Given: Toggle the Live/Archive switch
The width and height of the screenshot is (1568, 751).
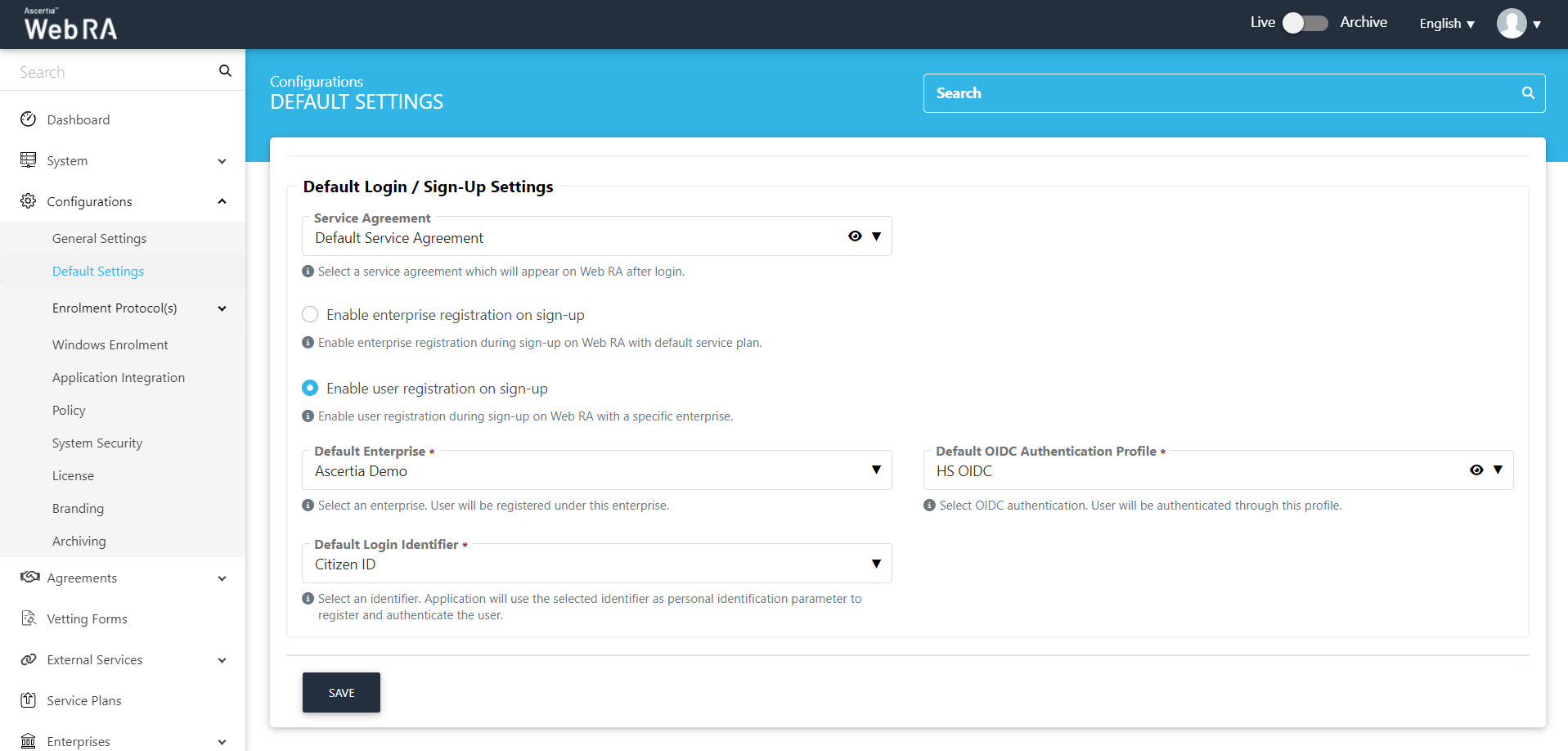Looking at the screenshot, I should [x=1305, y=23].
